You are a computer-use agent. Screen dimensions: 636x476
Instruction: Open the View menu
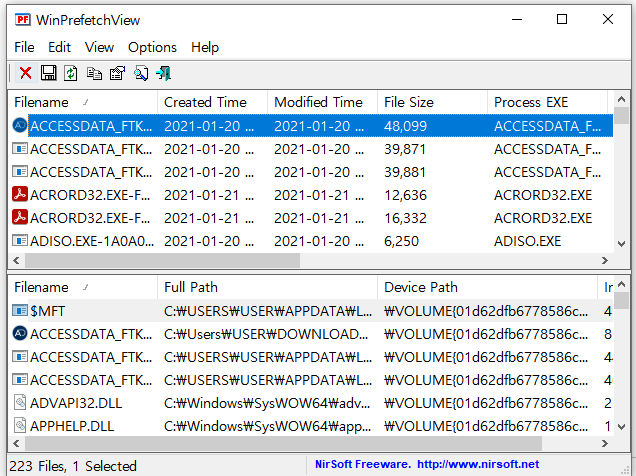tap(99, 47)
